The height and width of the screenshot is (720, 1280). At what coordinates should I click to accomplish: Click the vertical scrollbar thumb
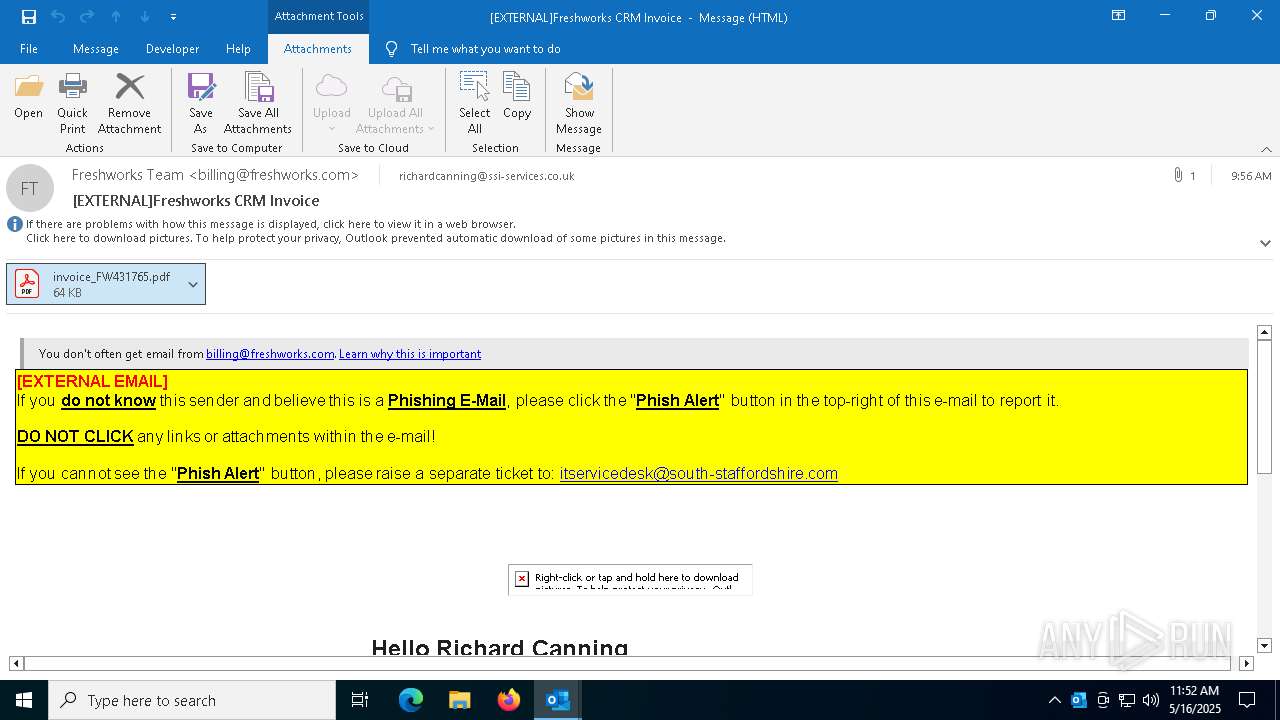[x=1264, y=407]
